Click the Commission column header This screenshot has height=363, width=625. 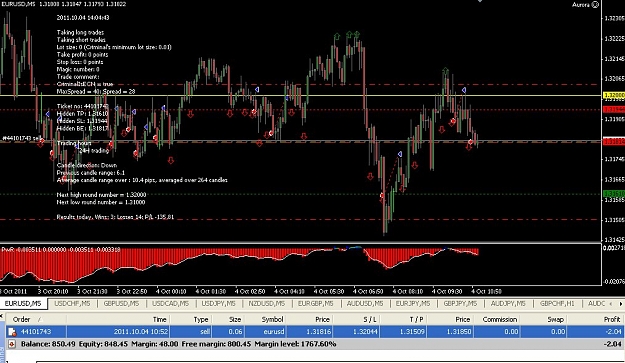[x=500, y=319]
